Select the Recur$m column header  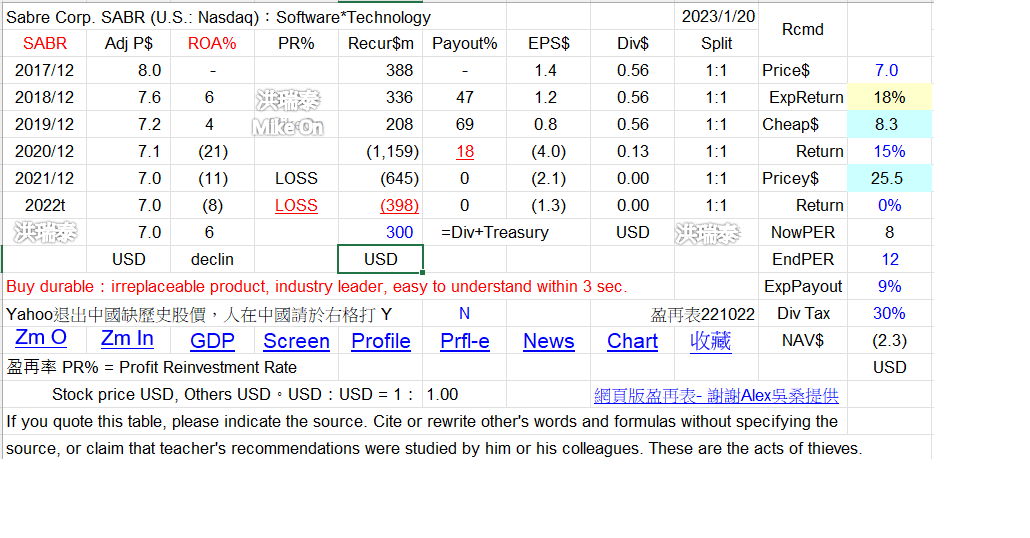point(380,43)
